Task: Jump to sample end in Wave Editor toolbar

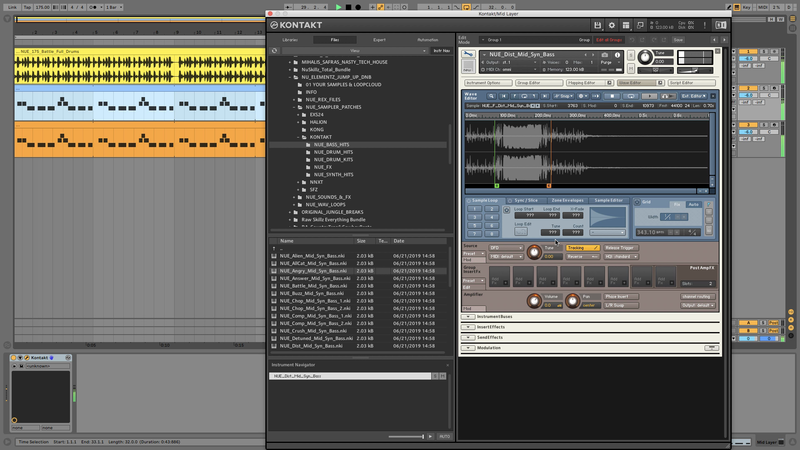Action: click(x=544, y=96)
